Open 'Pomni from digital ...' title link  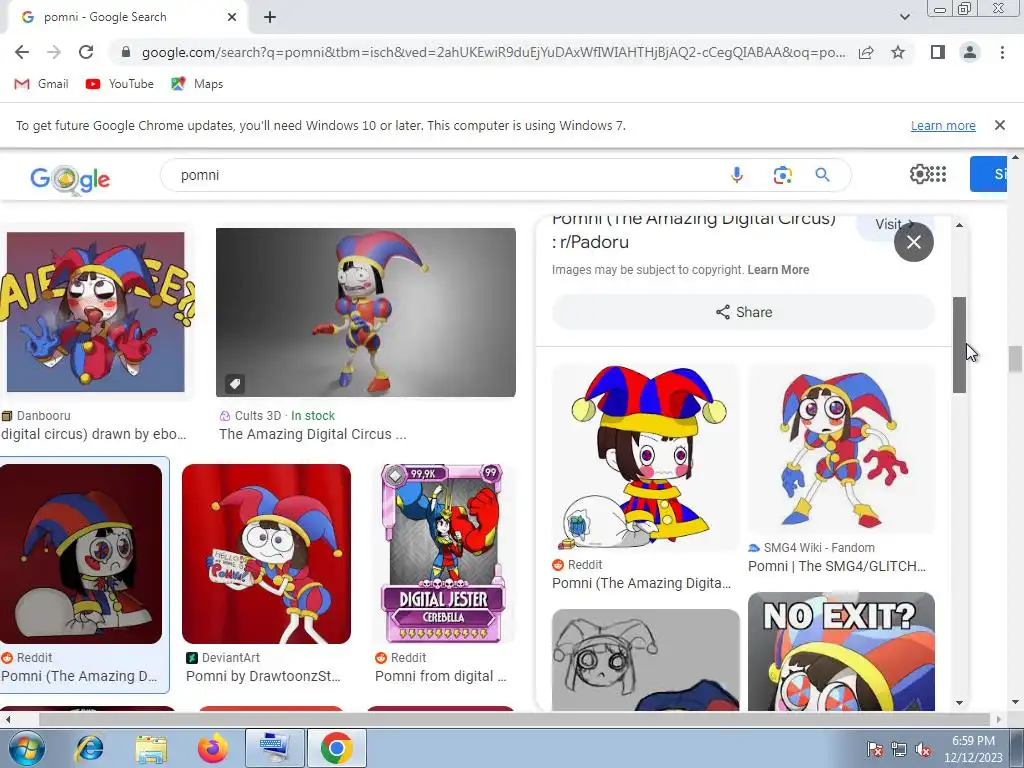[x=441, y=676]
